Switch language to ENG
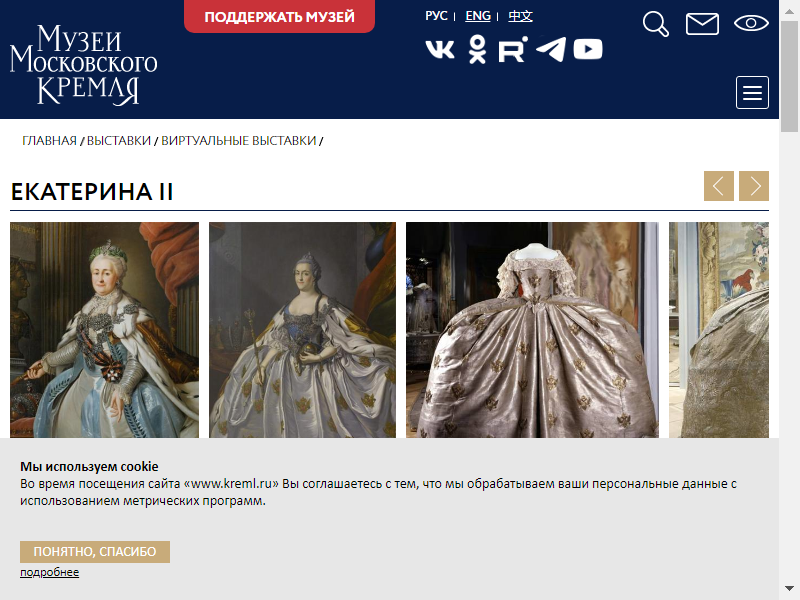Screen dimensions: 800x600 (478, 16)
